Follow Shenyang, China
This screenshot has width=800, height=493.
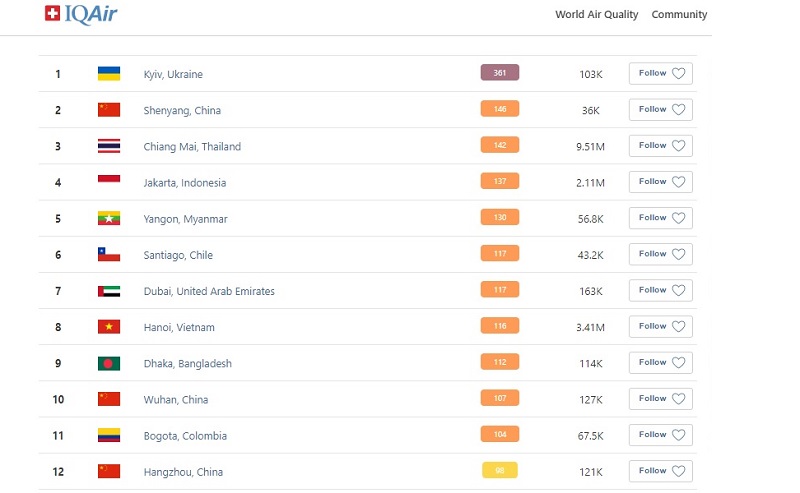(x=661, y=110)
